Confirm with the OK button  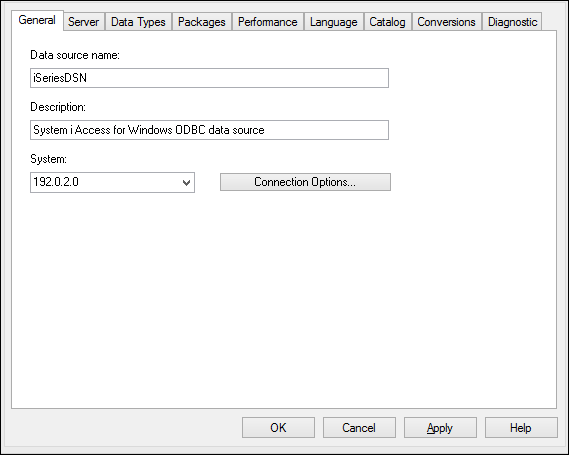point(278,428)
